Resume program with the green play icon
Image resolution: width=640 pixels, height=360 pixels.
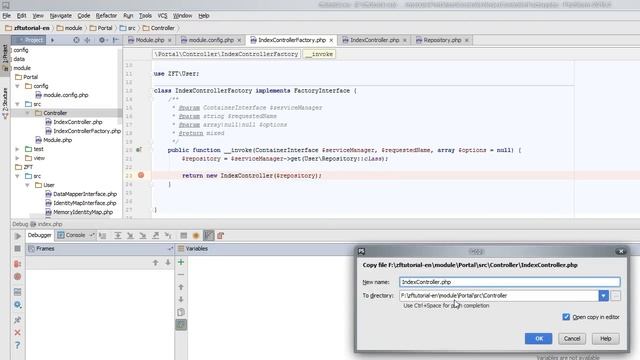(x=18, y=236)
